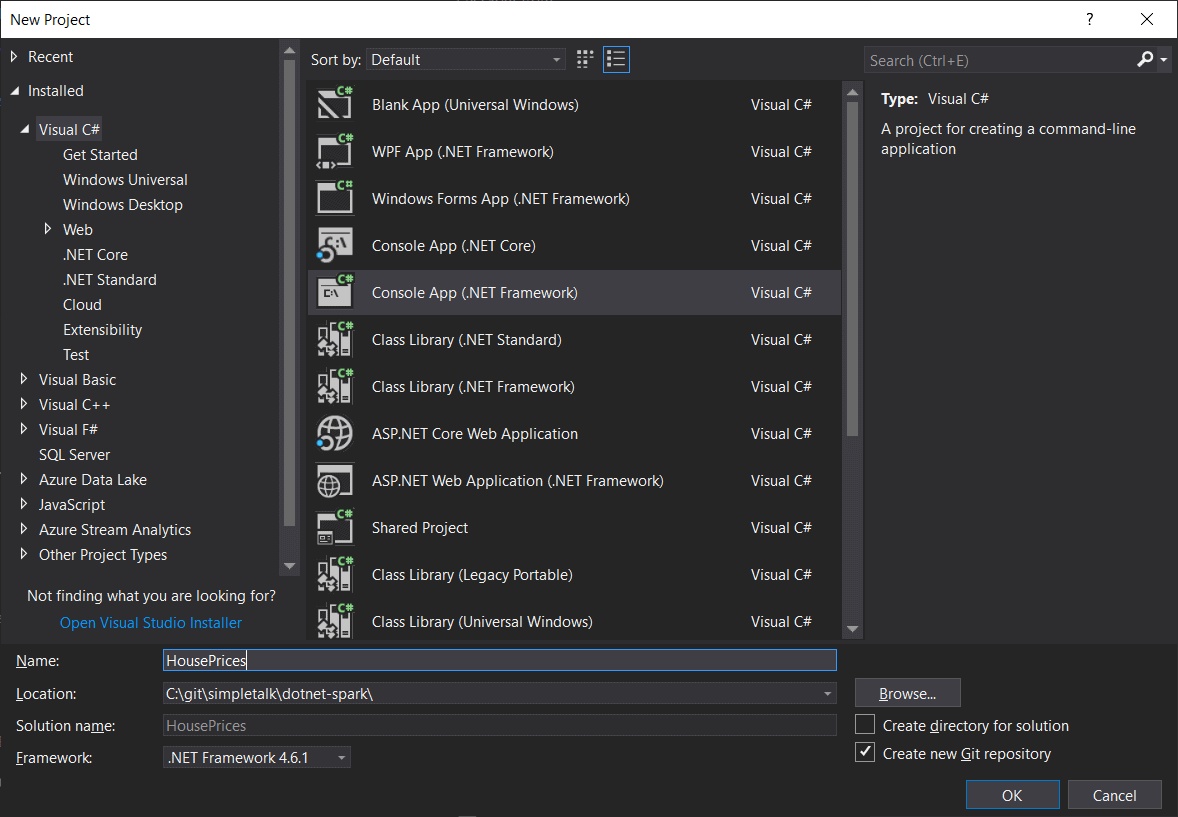Select Extensibility category
The width and height of the screenshot is (1178, 817).
(102, 329)
